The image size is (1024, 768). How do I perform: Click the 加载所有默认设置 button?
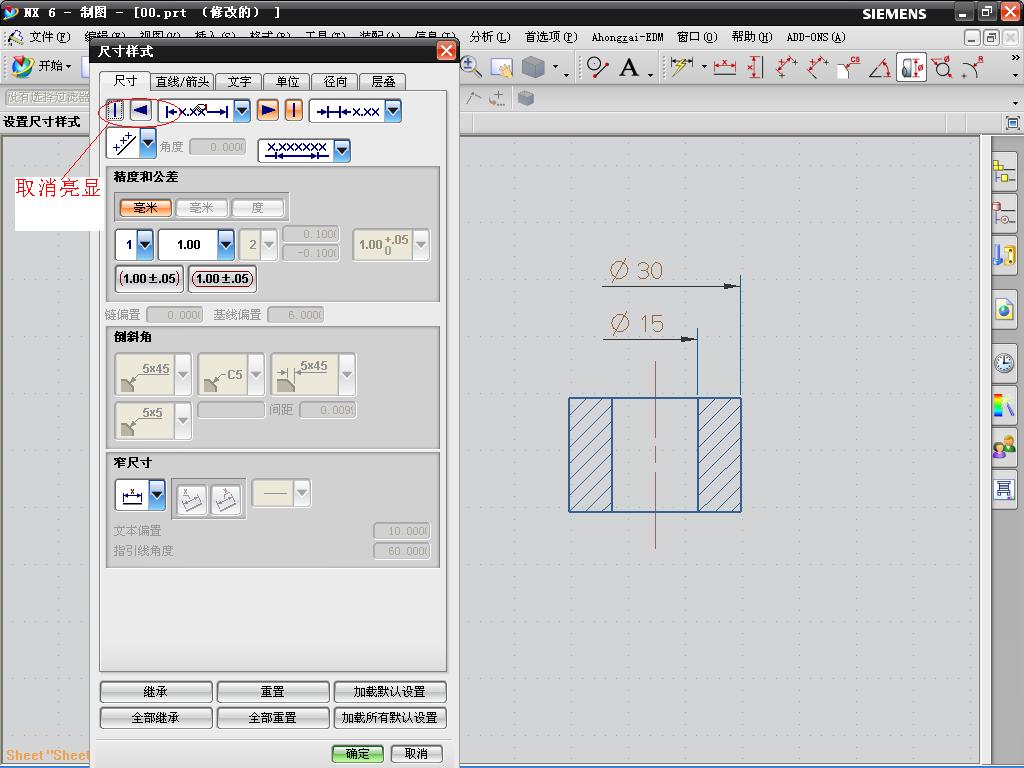[389, 718]
